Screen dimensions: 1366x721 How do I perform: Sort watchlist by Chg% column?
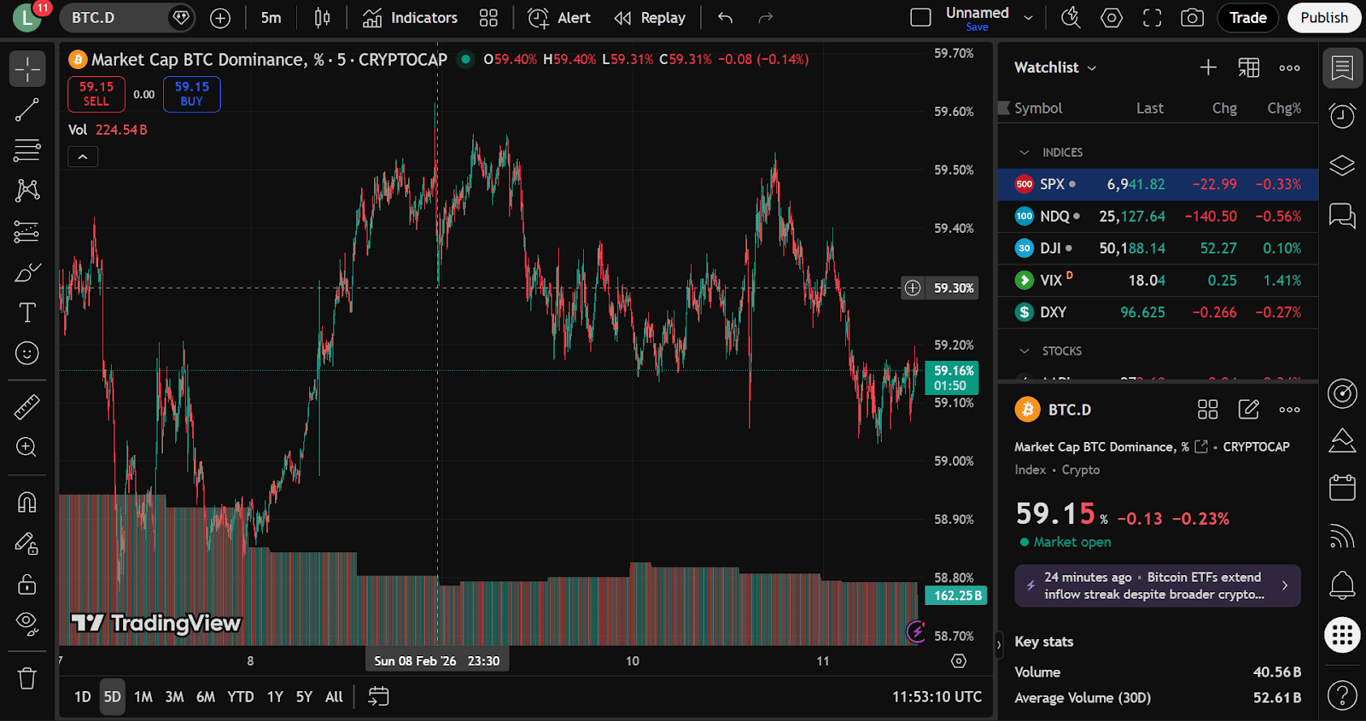point(1284,108)
